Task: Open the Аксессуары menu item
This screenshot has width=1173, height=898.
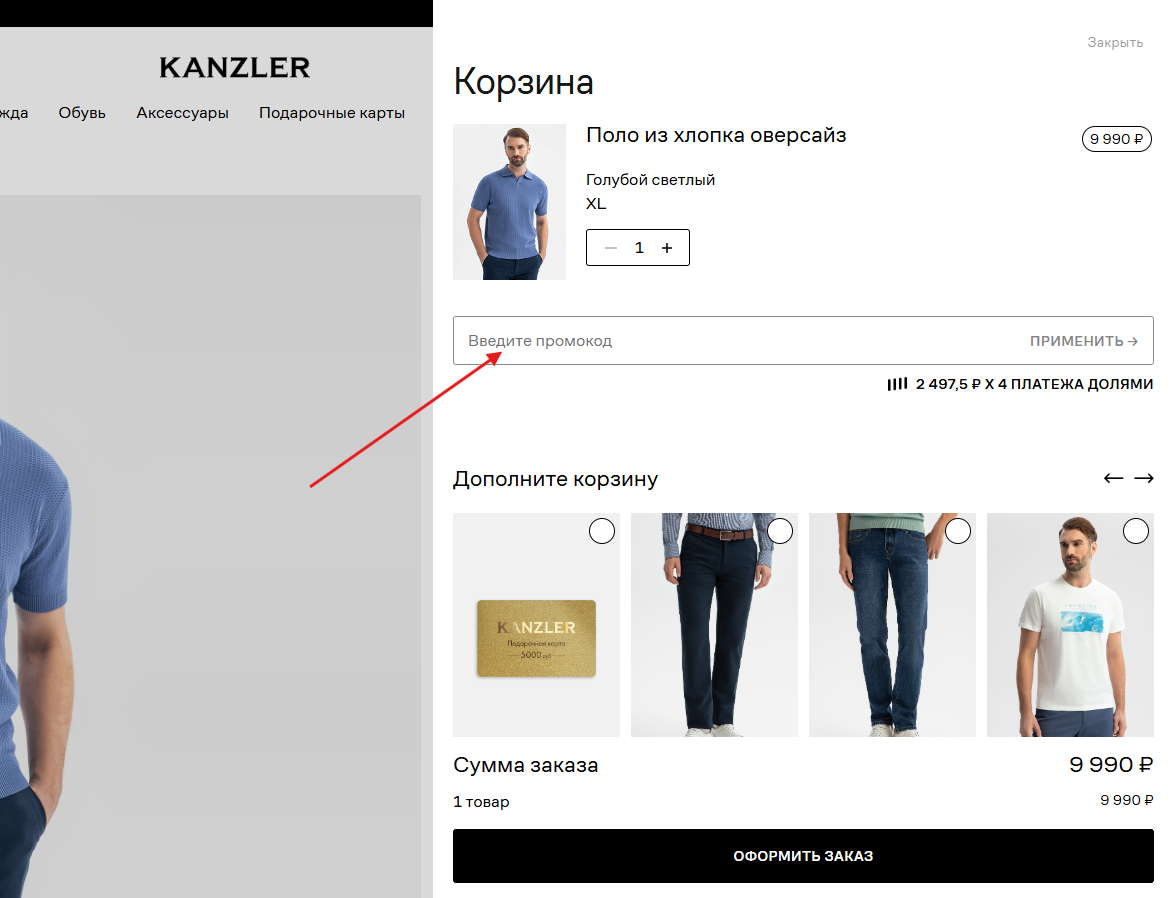Action: coord(183,113)
